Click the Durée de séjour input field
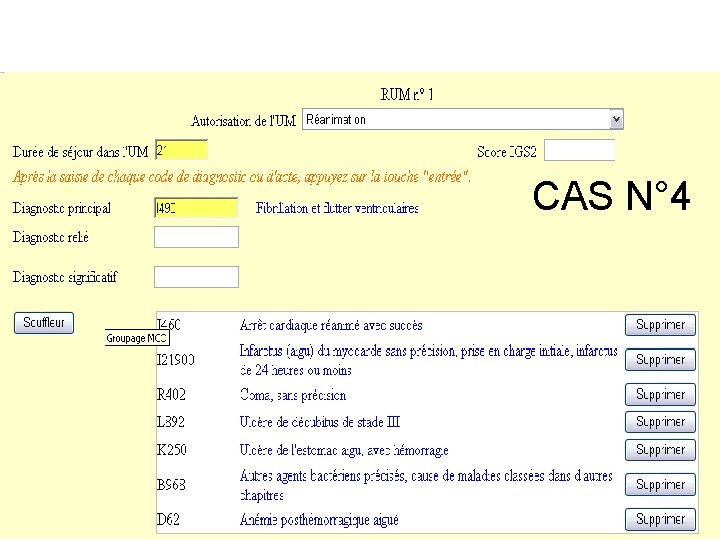Image resolution: width=720 pixels, height=540 pixels. coord(181,150)
